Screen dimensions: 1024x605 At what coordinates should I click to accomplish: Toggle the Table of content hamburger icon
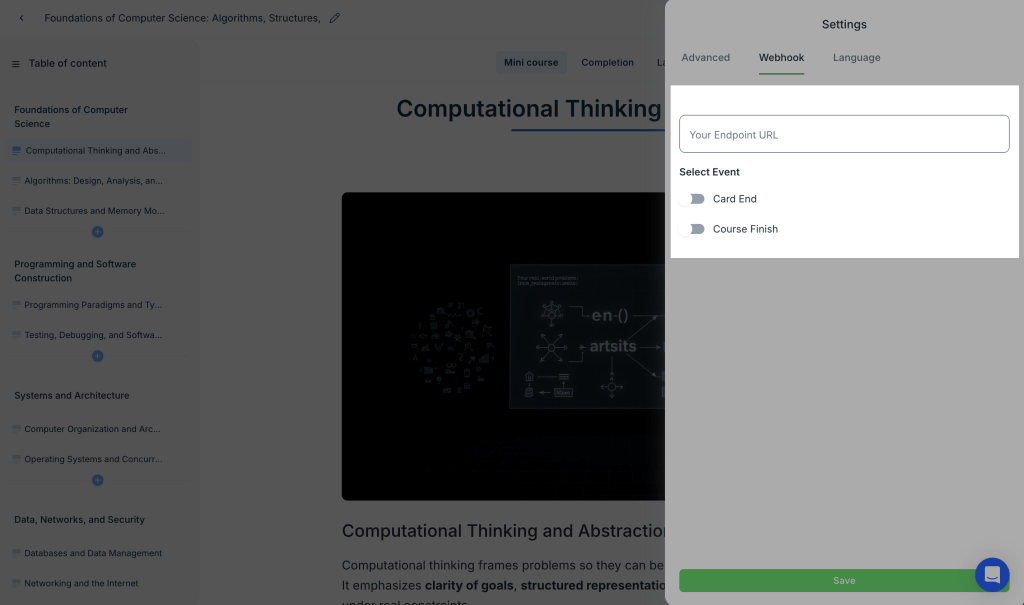point(15,64)
